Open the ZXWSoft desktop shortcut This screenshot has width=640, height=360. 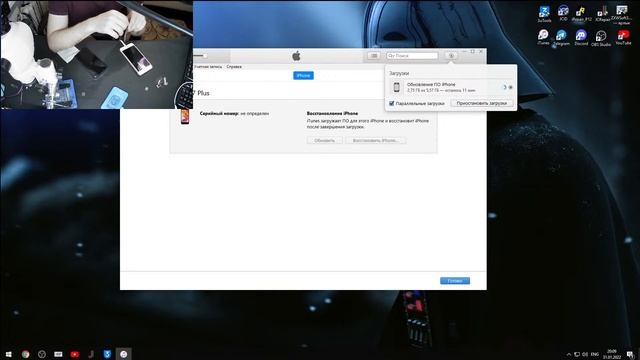pos(621,15)
